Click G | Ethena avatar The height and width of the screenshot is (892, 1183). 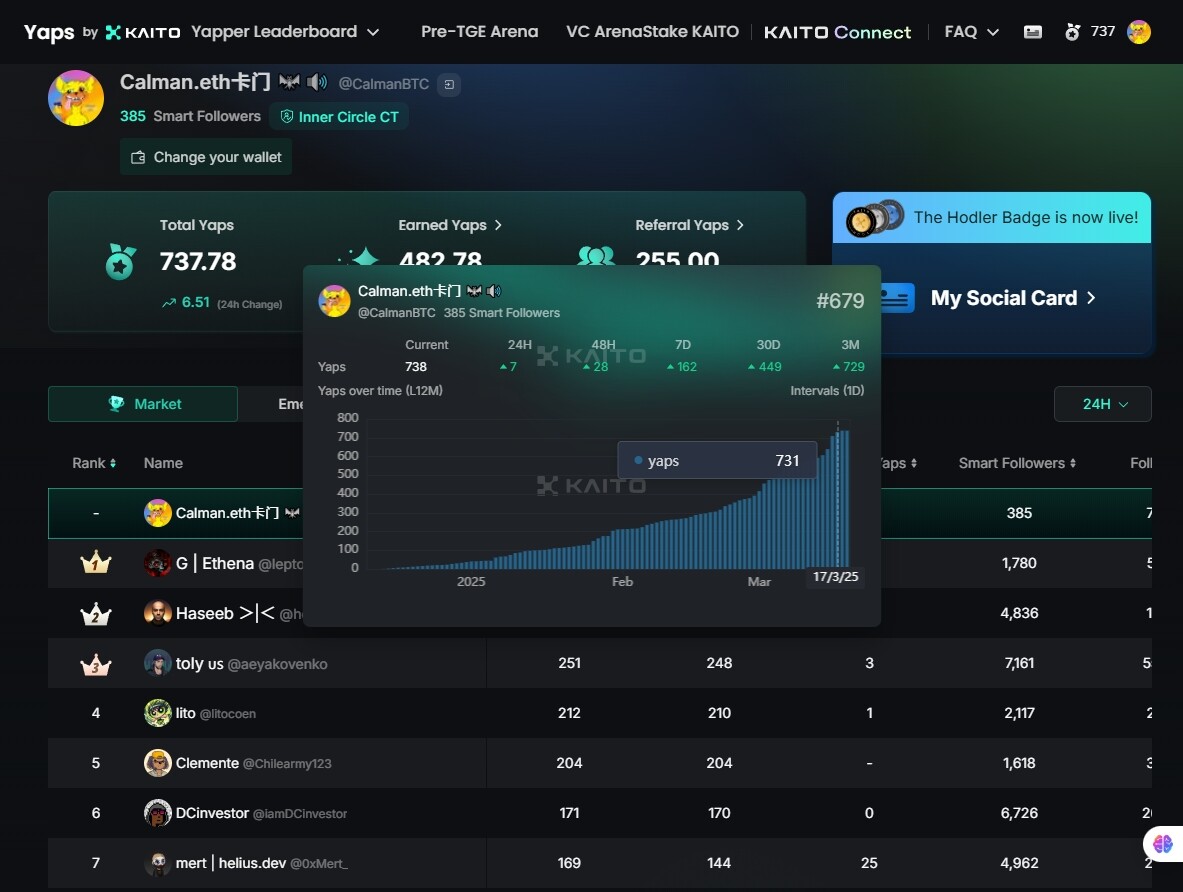tap(158, 563)
